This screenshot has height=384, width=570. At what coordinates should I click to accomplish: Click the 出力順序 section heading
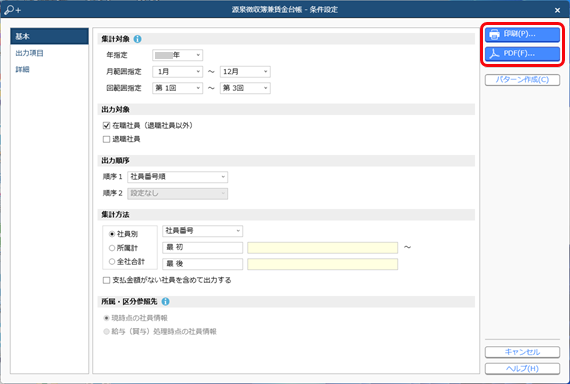click(x=115, y=161)
